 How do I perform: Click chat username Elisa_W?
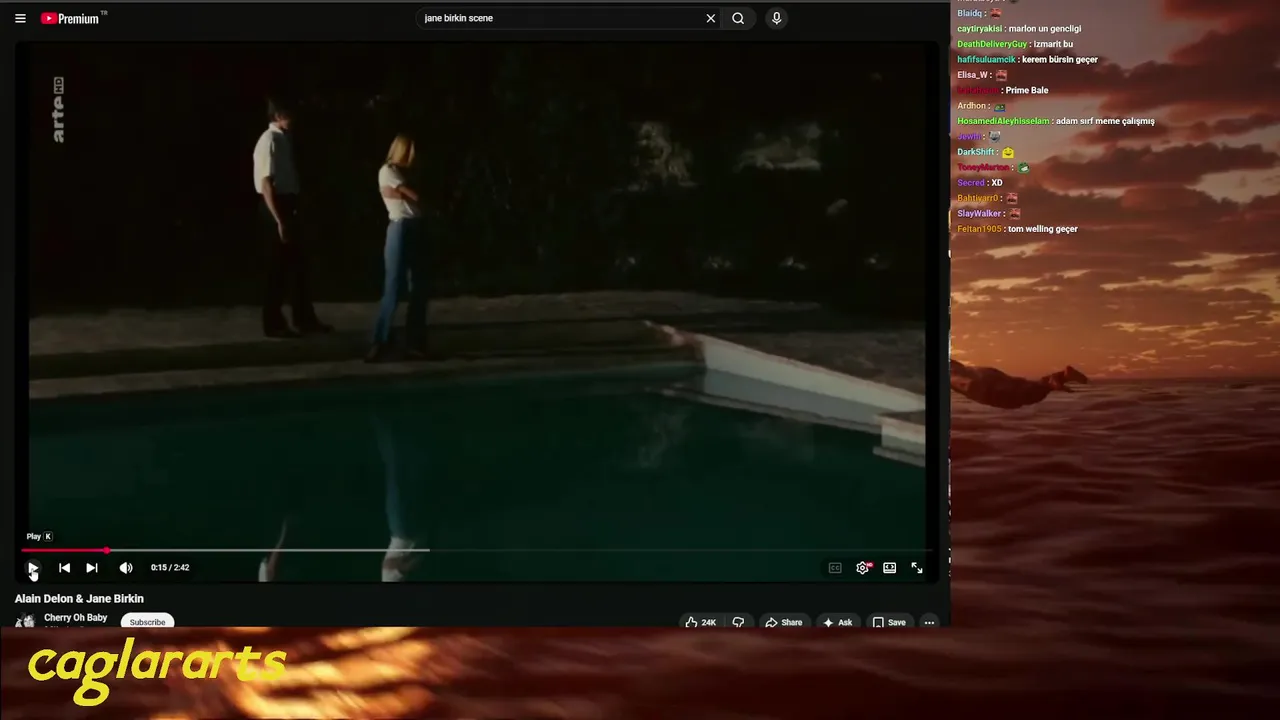click(972, 75)
